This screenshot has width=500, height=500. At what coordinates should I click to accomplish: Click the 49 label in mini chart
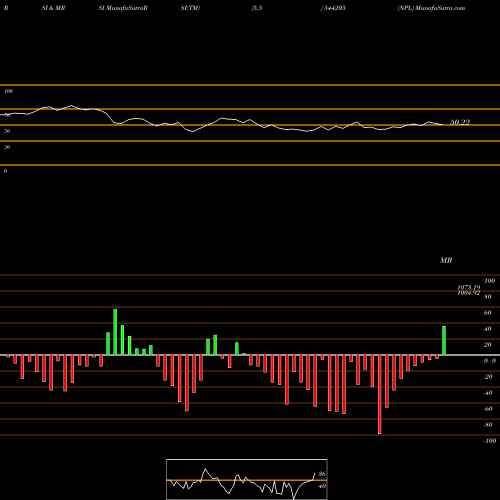[322, 486]
